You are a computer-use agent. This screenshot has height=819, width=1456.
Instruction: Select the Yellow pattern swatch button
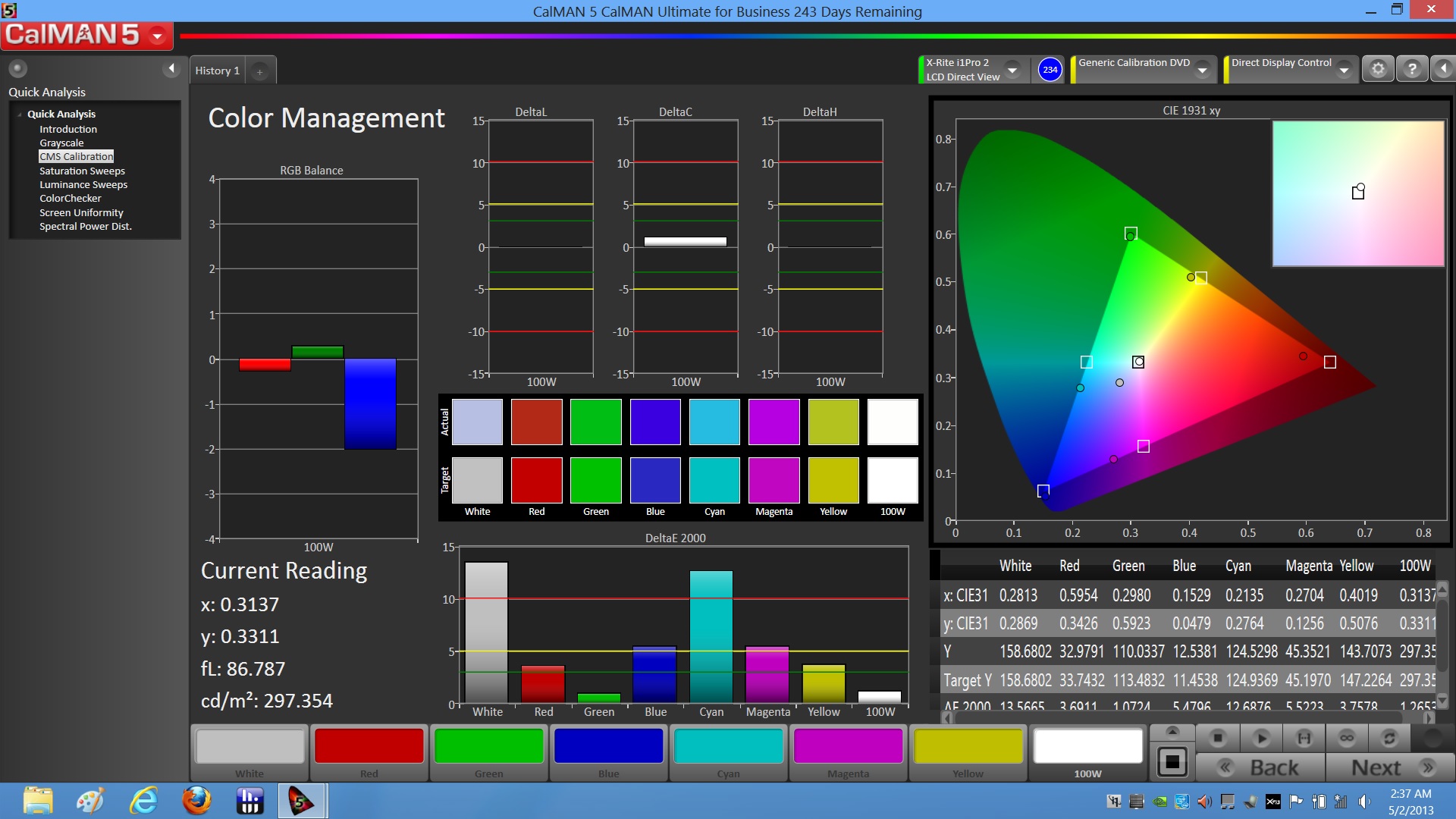pyautogui.click(x=968, y=753)
